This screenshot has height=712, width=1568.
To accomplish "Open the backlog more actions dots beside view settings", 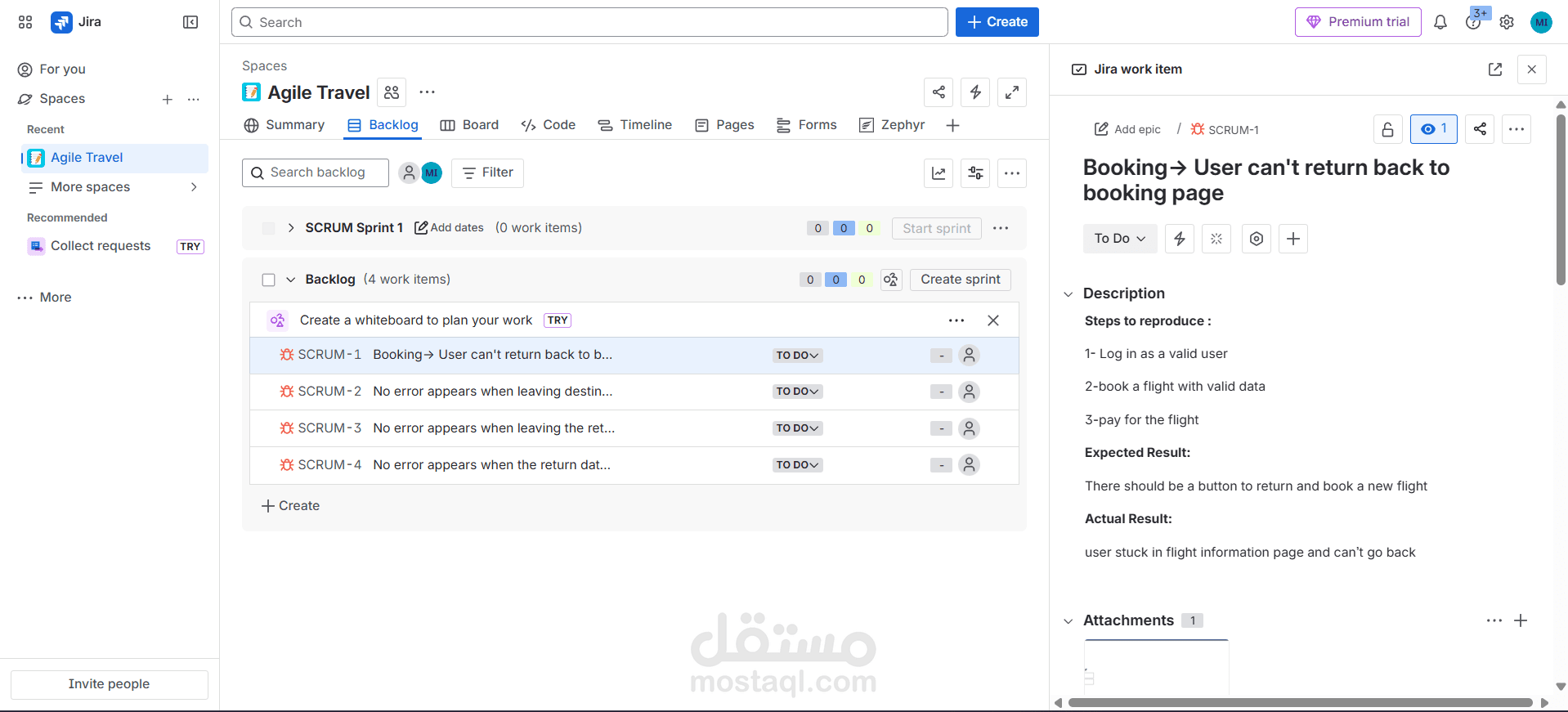I will [x=1012, y=172].
